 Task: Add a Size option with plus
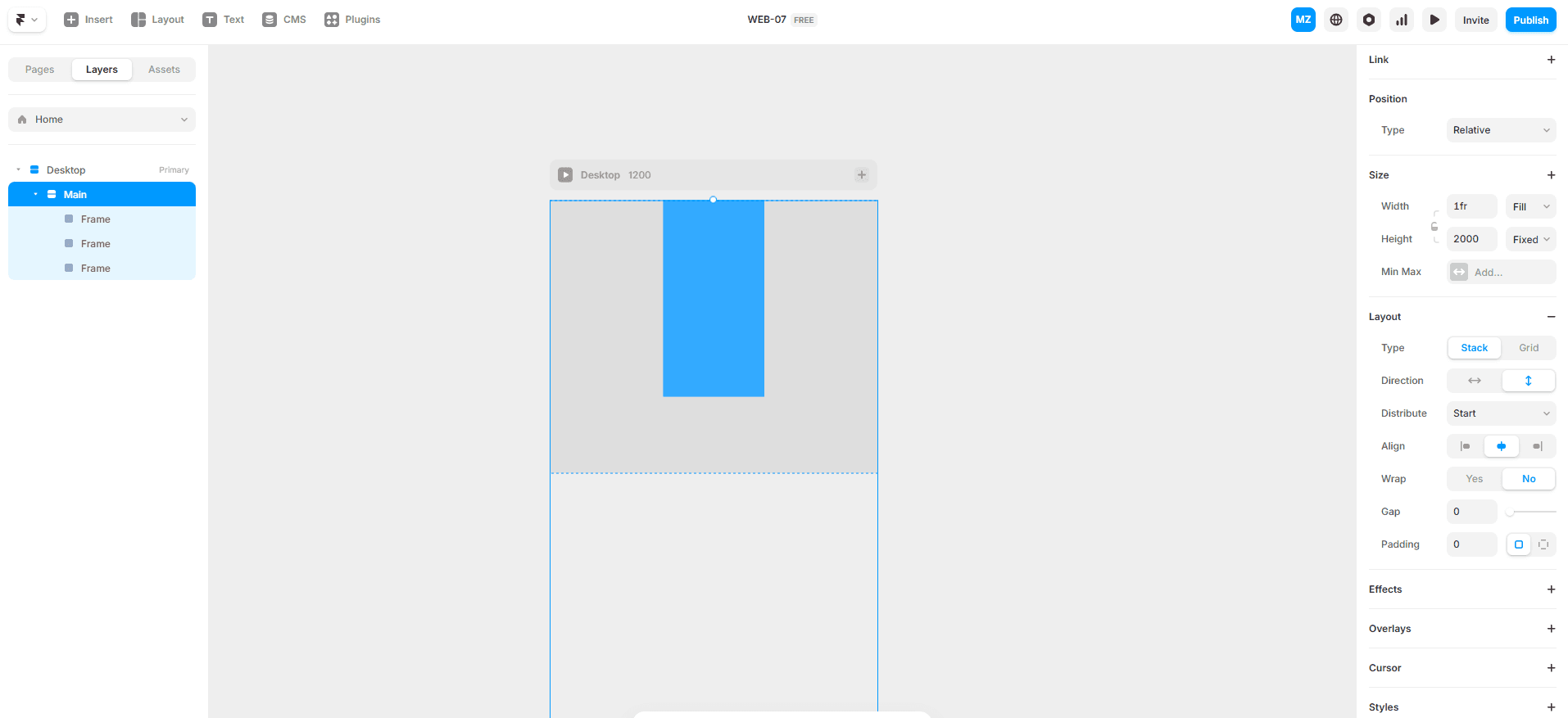tap(1551, 175)
